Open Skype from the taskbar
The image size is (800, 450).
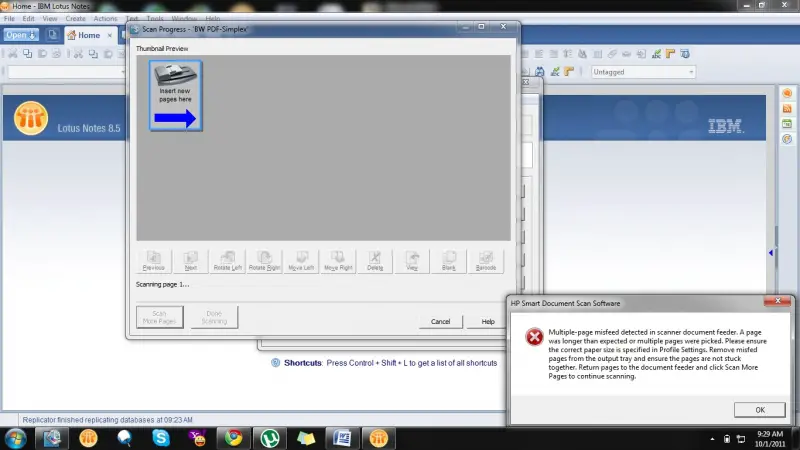161,438
